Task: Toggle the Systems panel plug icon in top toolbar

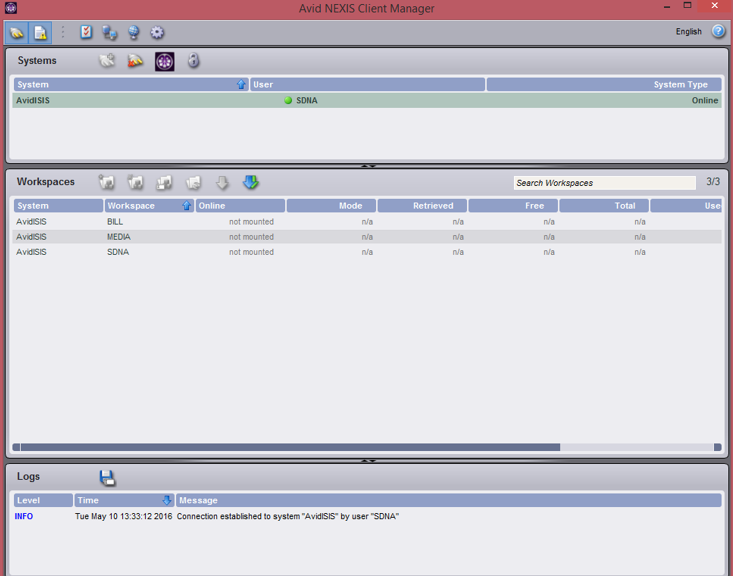Action: click(x=17, y=33)
